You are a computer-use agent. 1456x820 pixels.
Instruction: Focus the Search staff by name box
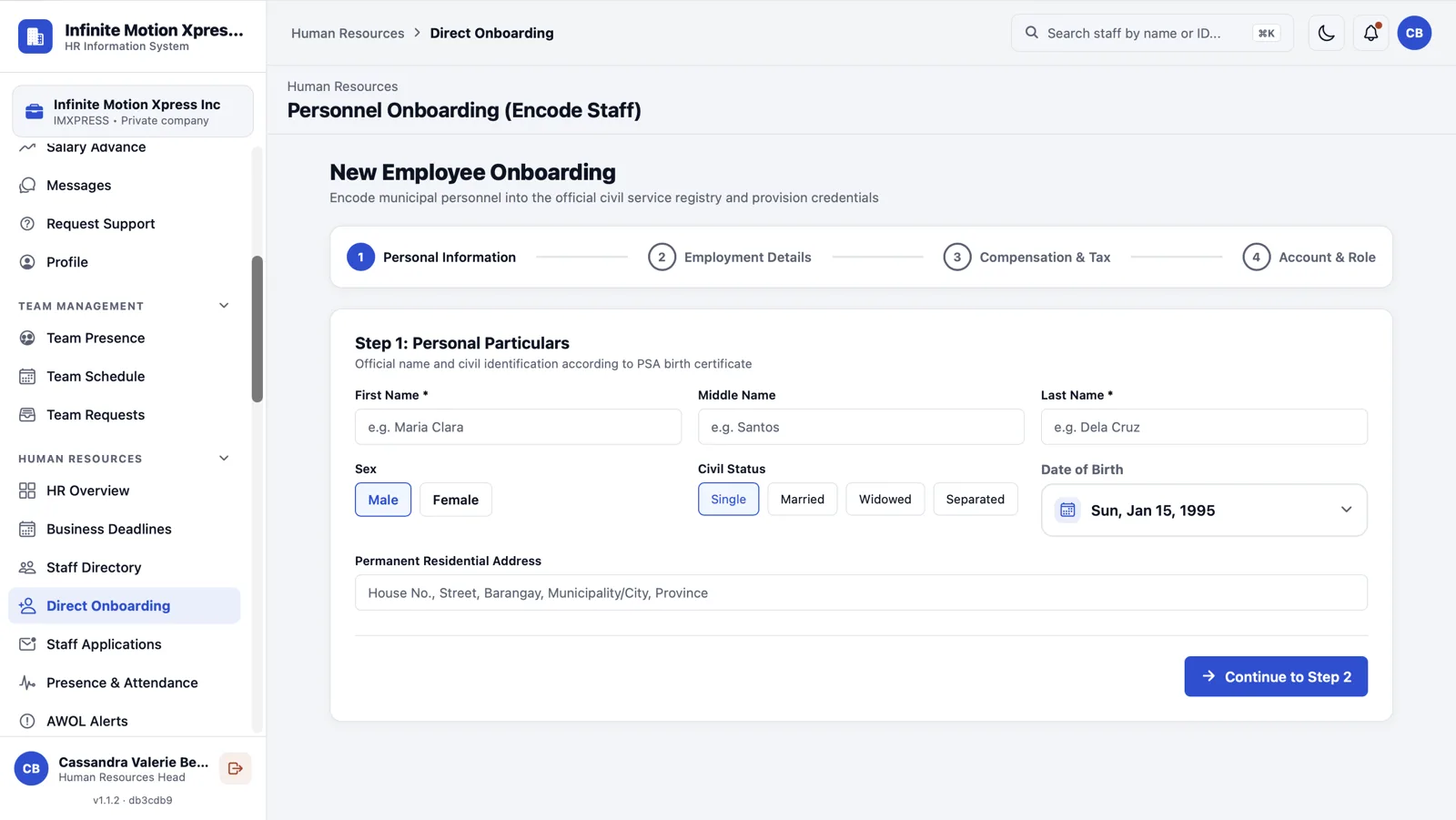click(1152, 33)
